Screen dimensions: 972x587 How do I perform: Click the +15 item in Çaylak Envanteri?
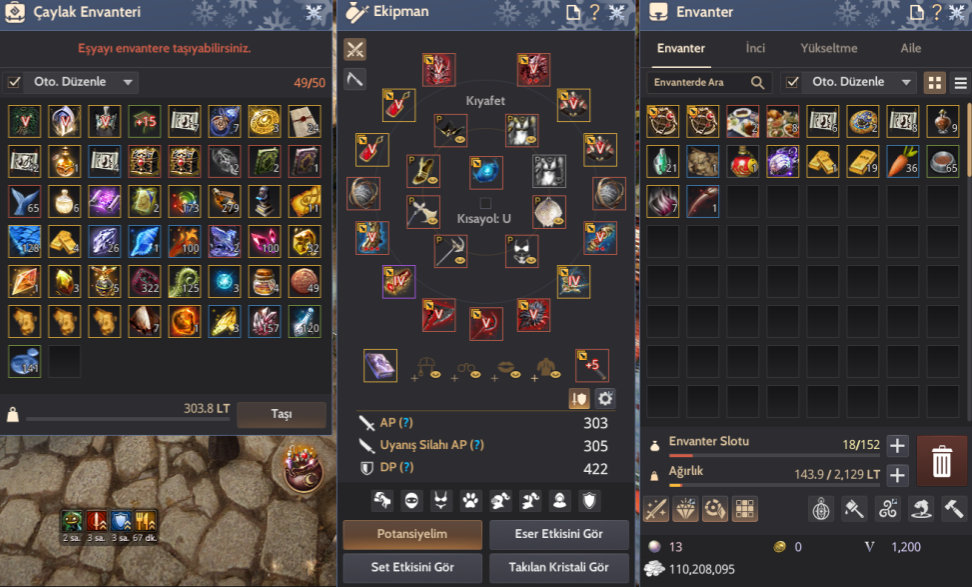click(144, 121)
